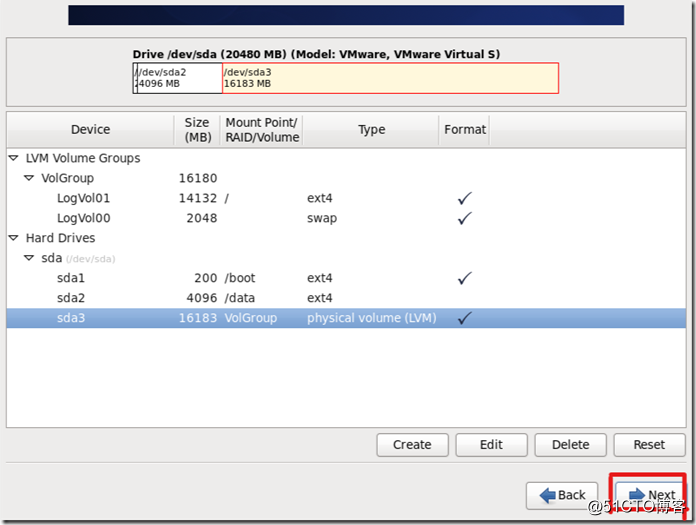Click the 14132 size value

pos(198,198)
